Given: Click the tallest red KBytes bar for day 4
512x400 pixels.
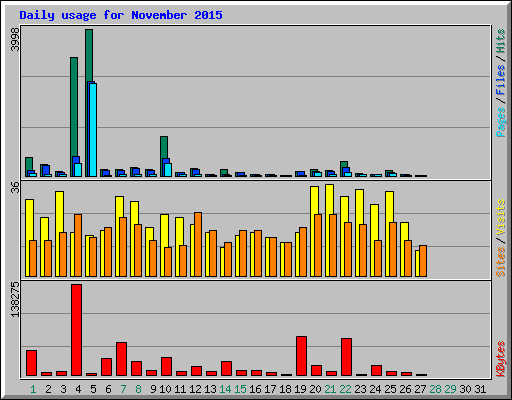Looking at the screenshot, I should coord(76,330).
